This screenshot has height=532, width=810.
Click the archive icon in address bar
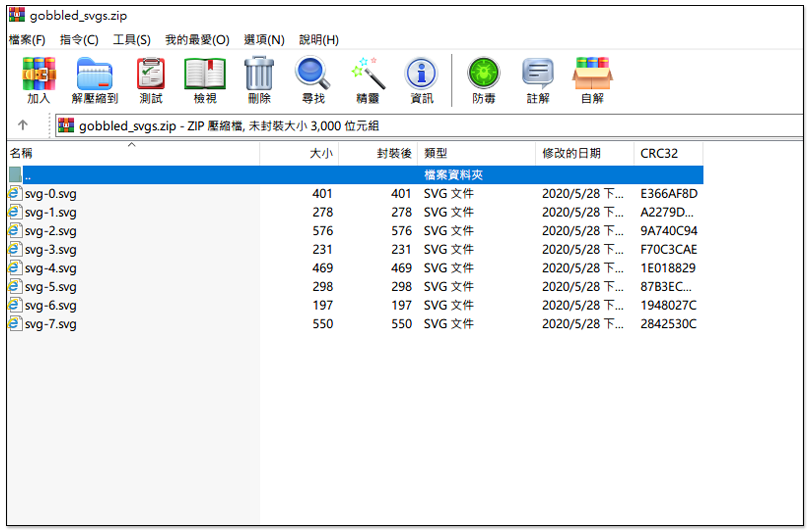(66, 126)
